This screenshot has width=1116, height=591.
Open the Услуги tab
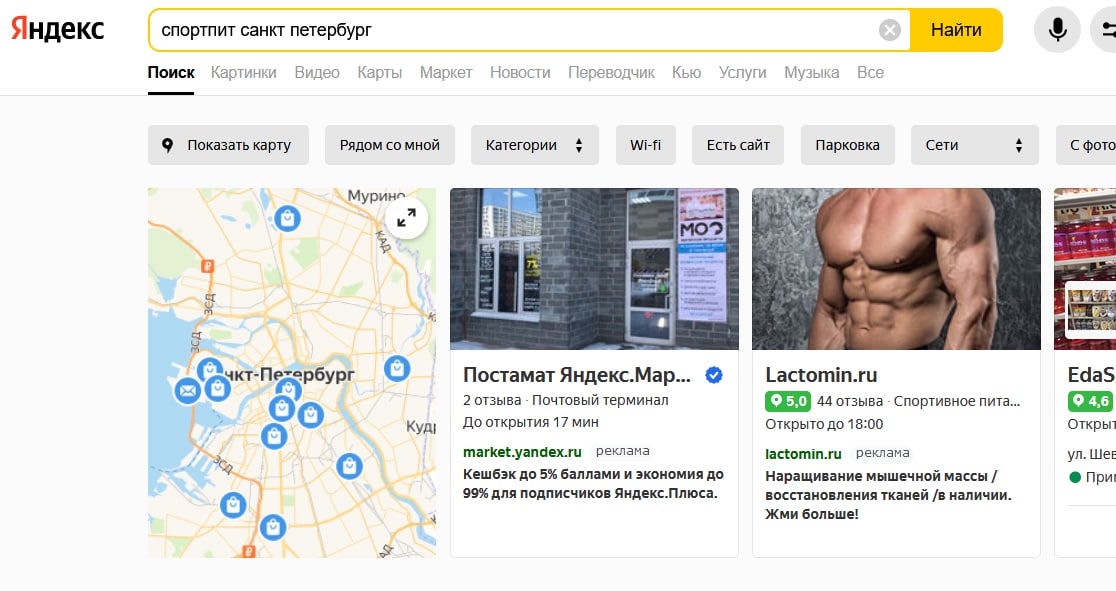[742, 73]
